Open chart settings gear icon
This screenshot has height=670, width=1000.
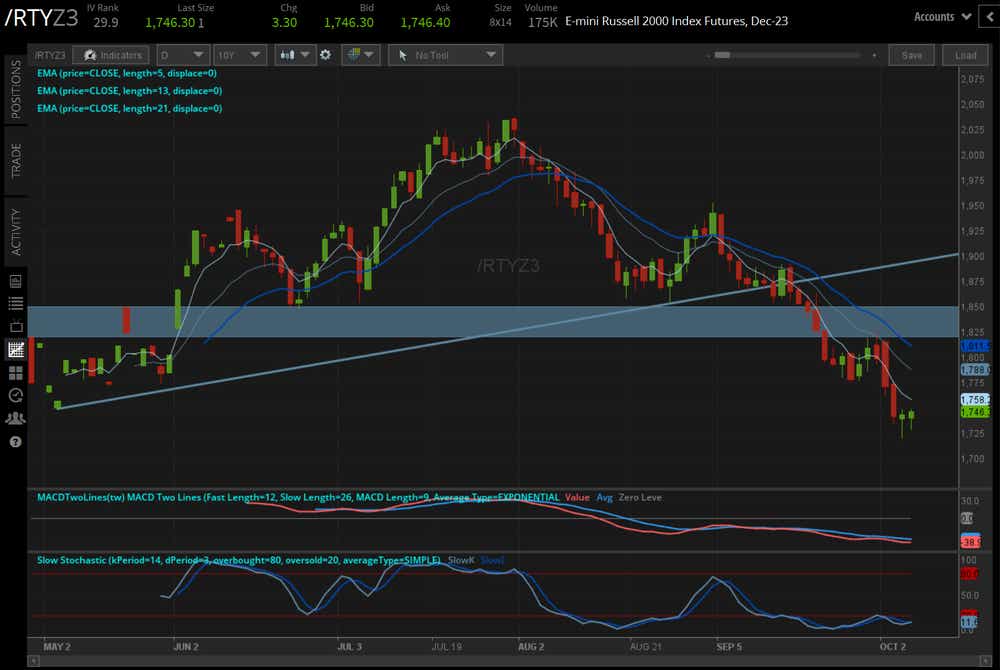(x=325, y=55)
